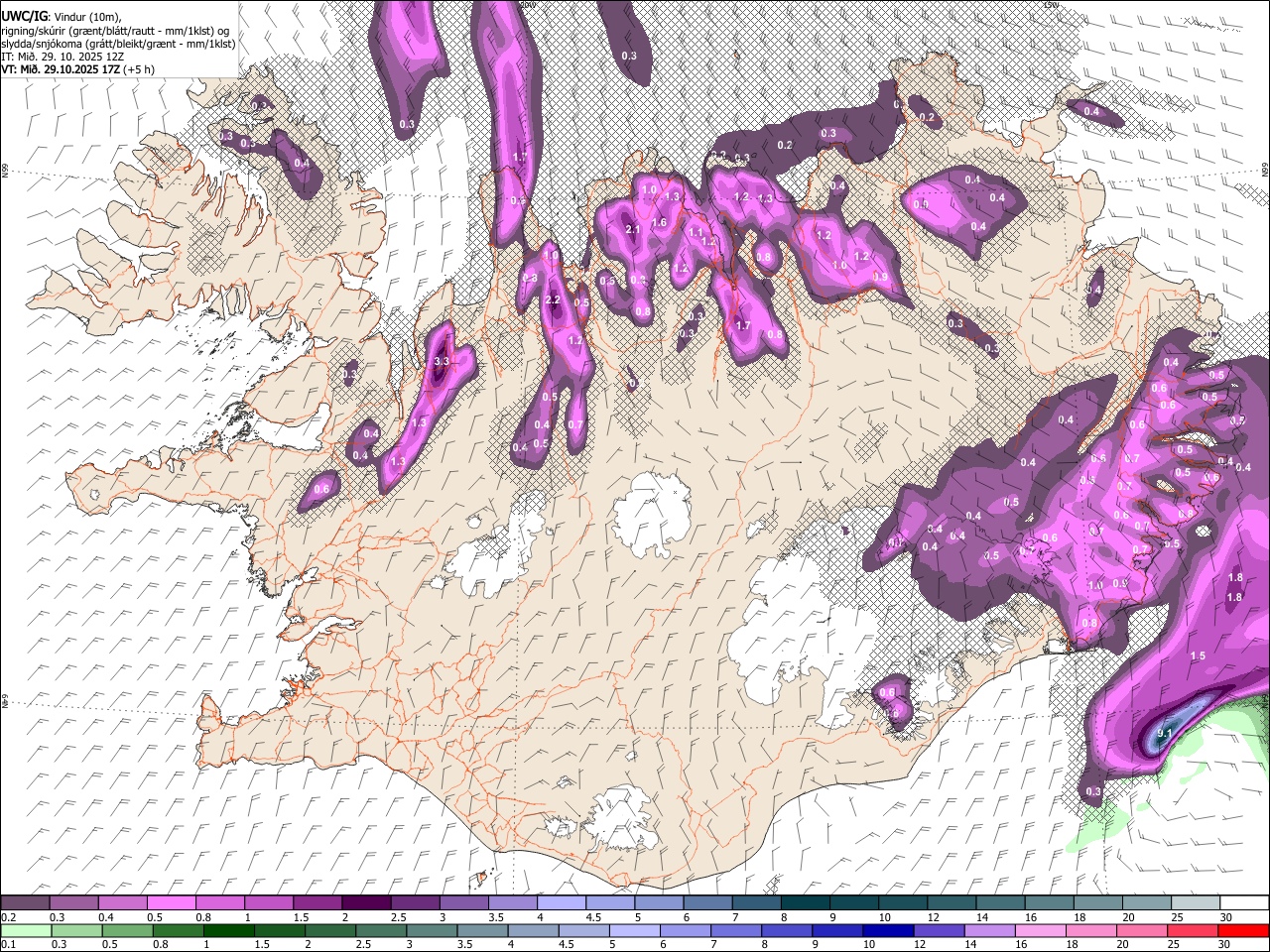This screenshot has width=1270, height=952.
Task: Click the Hofsjökull glacier in central Iceland
Action: 651,513
